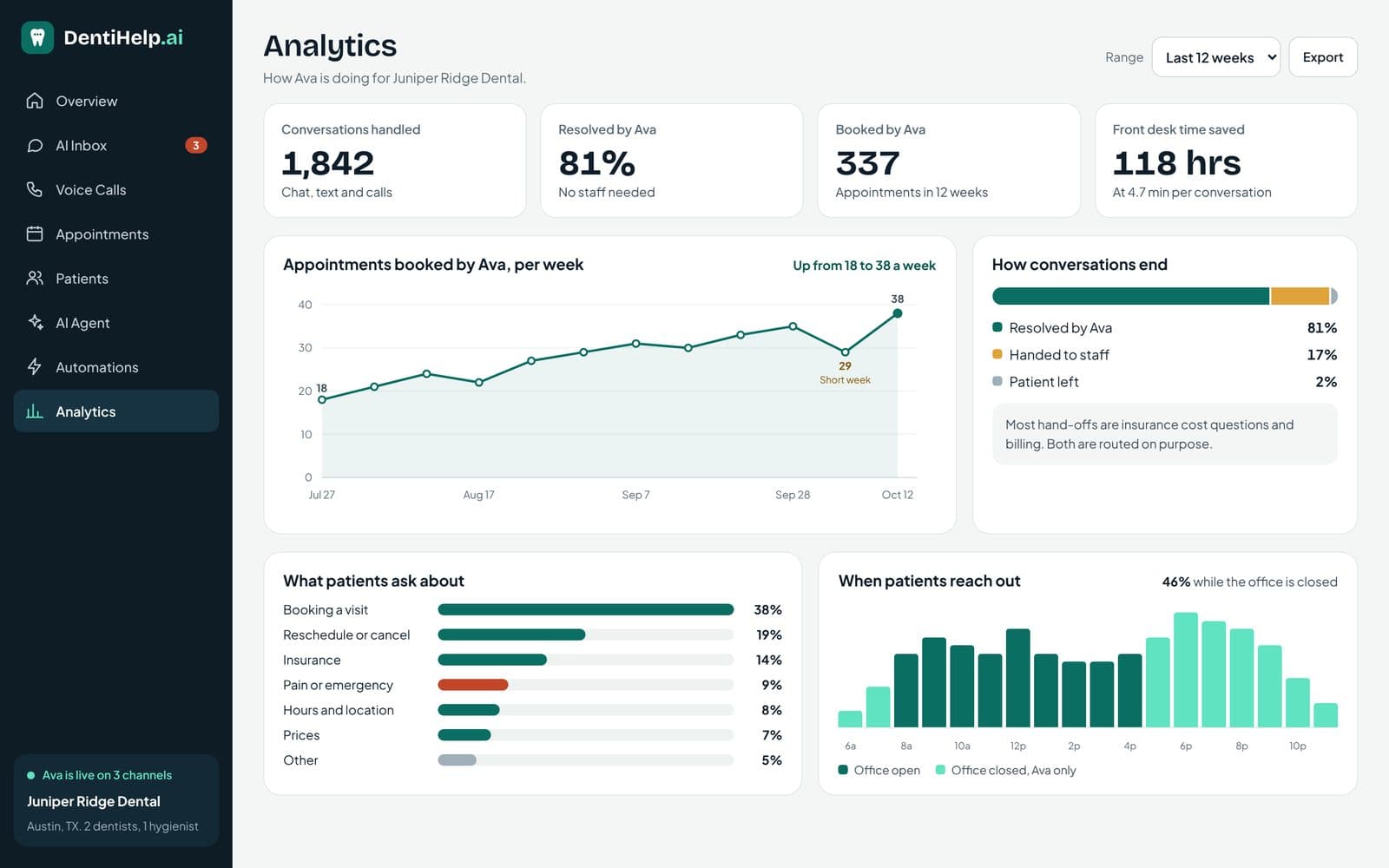Click the Short week data point 29
1389x868 pixels.
point(845,352)
